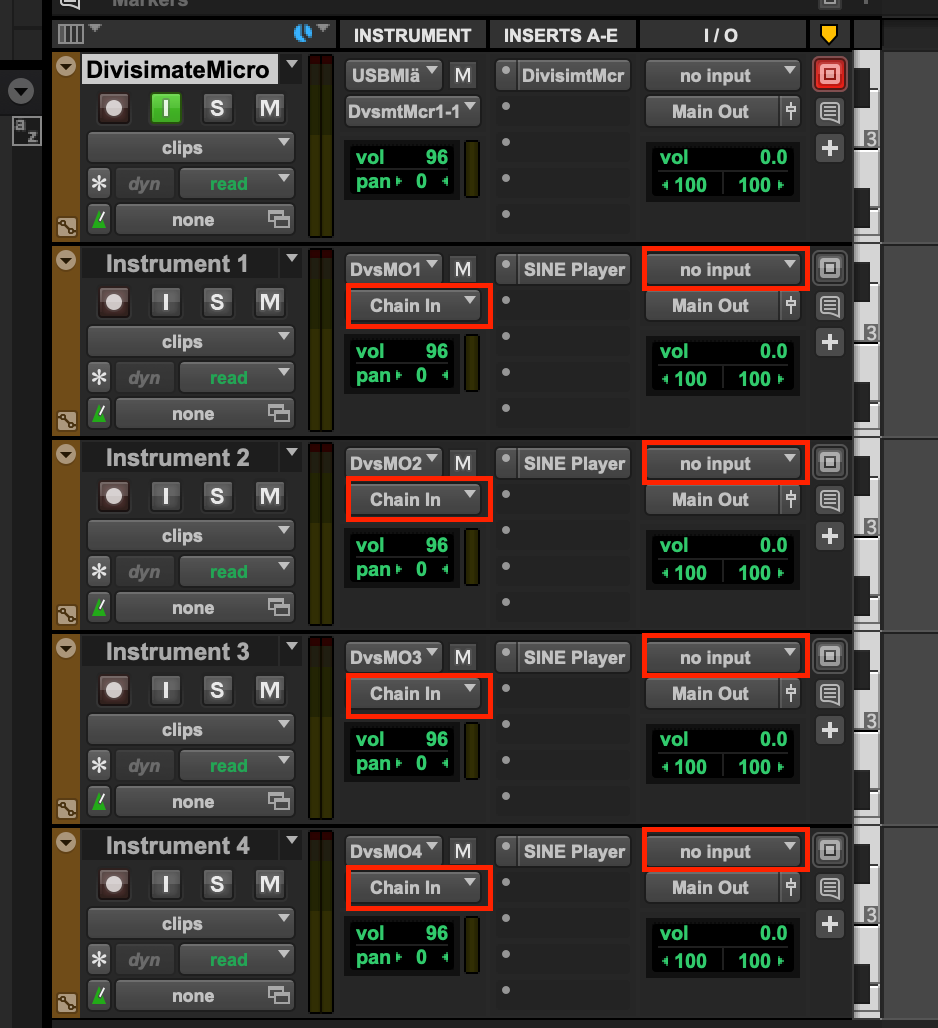
Task: Open the clips view dropdown on Instrument 1
Action: (x=190, y=342)
